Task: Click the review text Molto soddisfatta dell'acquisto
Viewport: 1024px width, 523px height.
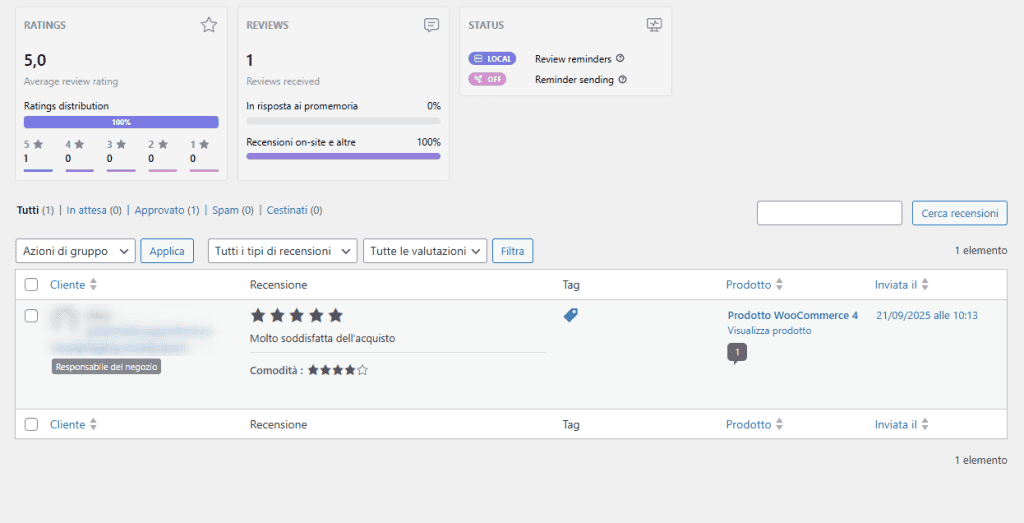Action: (x=323, y=338)
